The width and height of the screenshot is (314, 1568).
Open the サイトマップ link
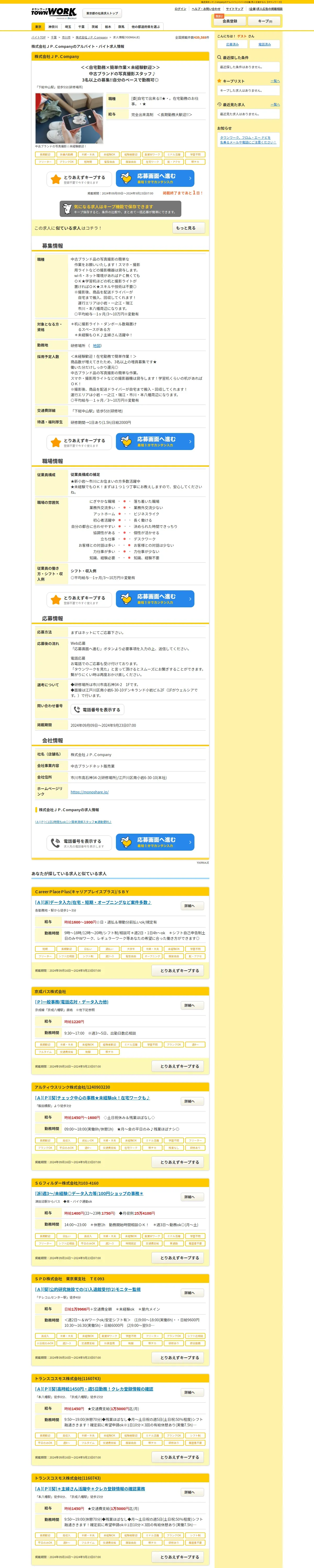234,9
